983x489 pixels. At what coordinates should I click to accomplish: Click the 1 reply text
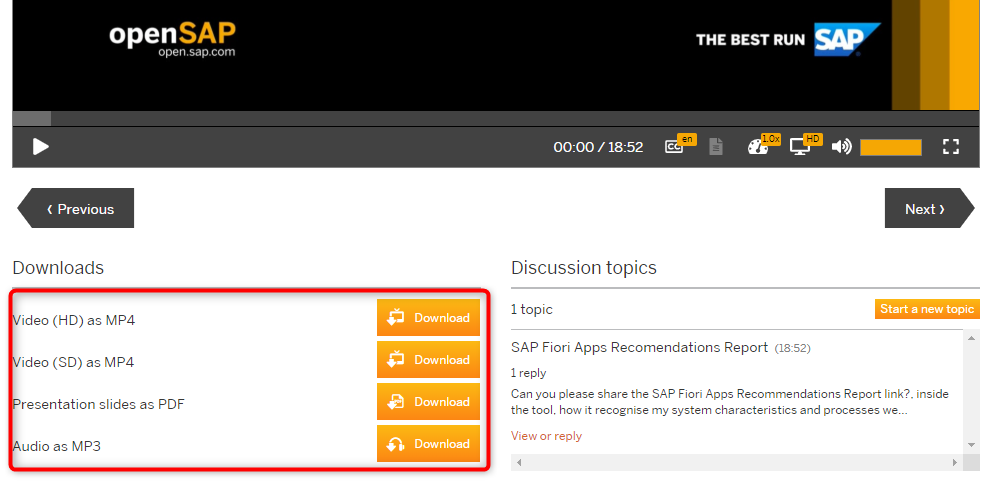pos(528,373)
